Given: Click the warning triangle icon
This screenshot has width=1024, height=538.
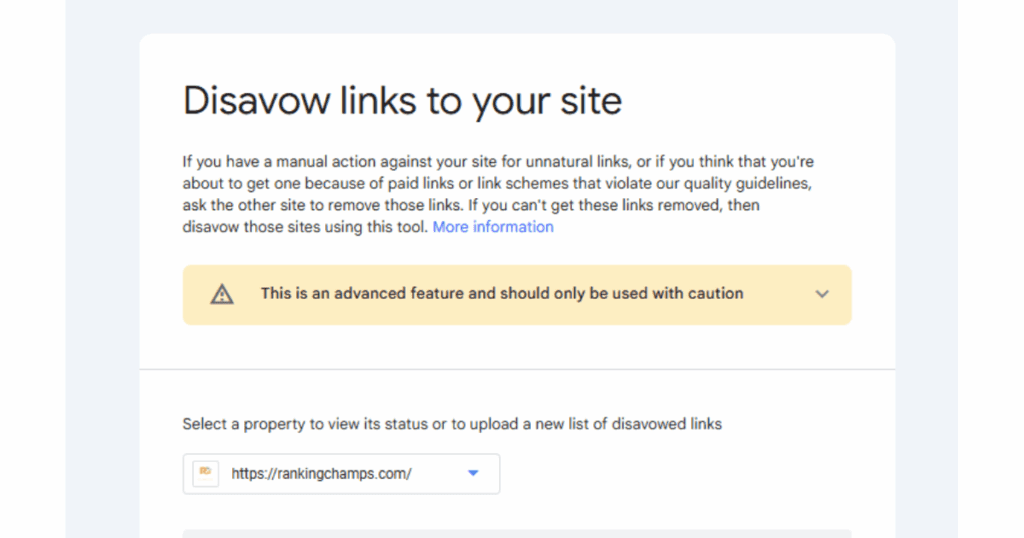Looking at the screenshot, I should click(x=222, y=294).
